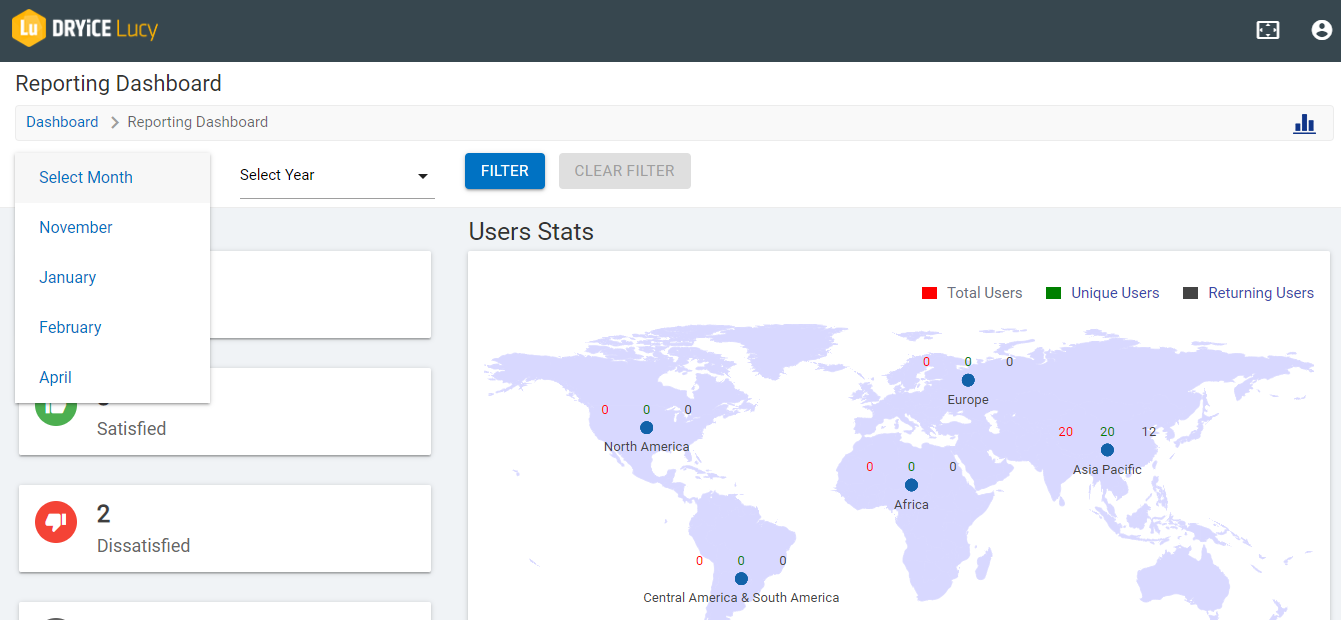The width and height of the screenshot is (1341, 620).
Task: Click the DRYiCE Lucy logo icon
Action: (29, 29)
